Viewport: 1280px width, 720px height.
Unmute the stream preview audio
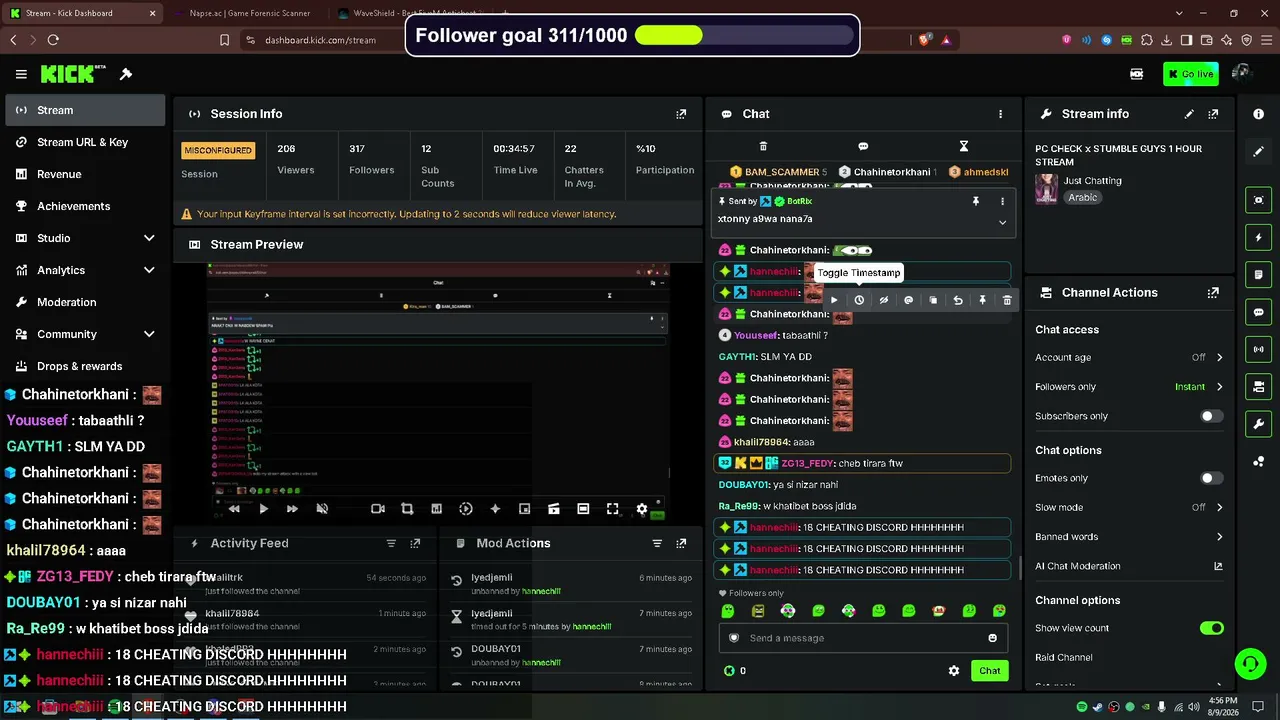click(x=322, y=509)
